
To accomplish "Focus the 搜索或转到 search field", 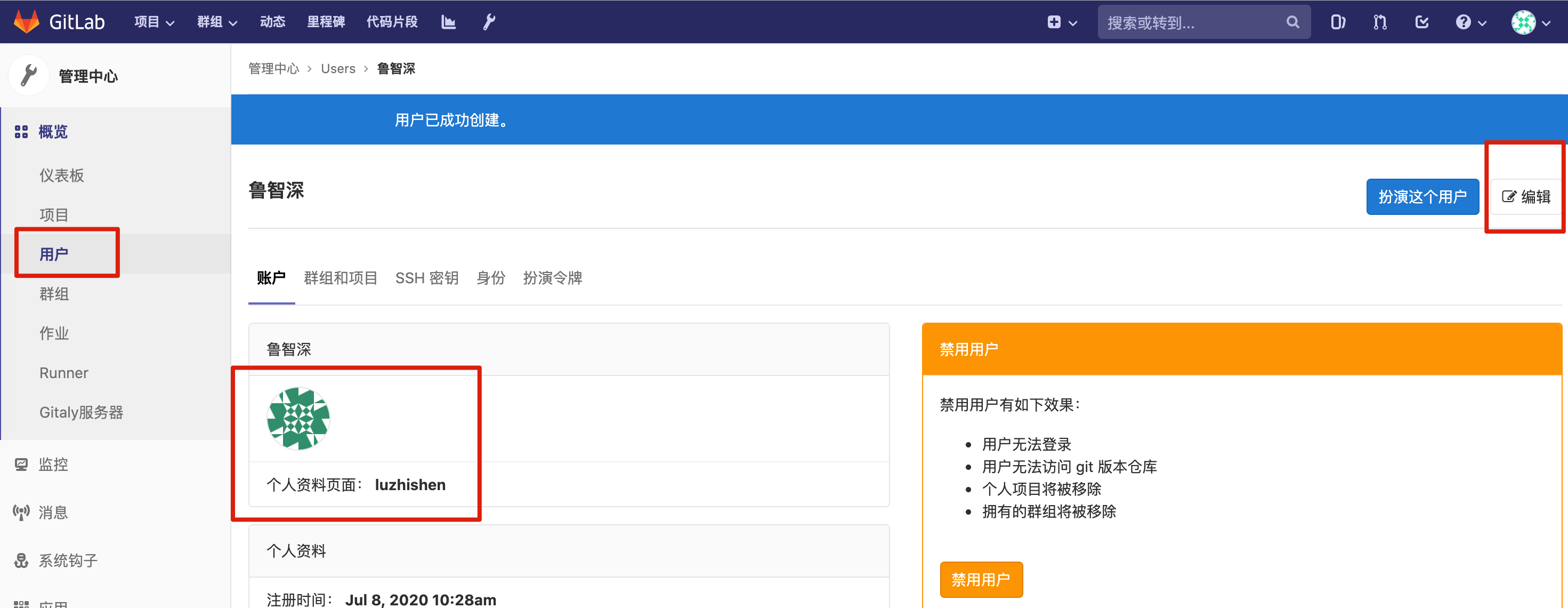I will pos(1204,22).
